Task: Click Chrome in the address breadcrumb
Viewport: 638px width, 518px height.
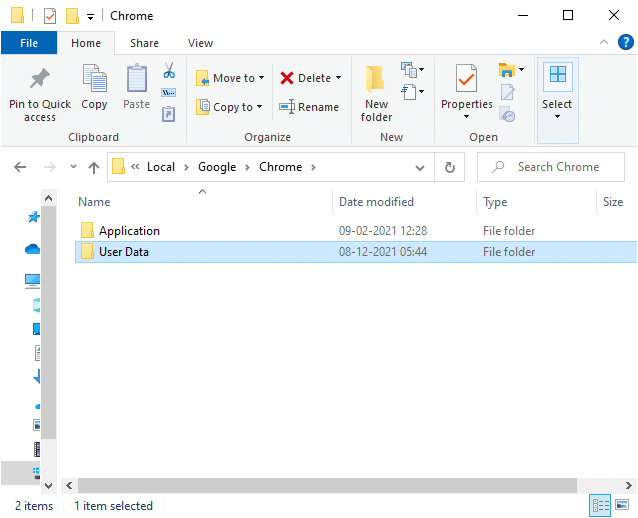Action: click(x=280, y=167)
